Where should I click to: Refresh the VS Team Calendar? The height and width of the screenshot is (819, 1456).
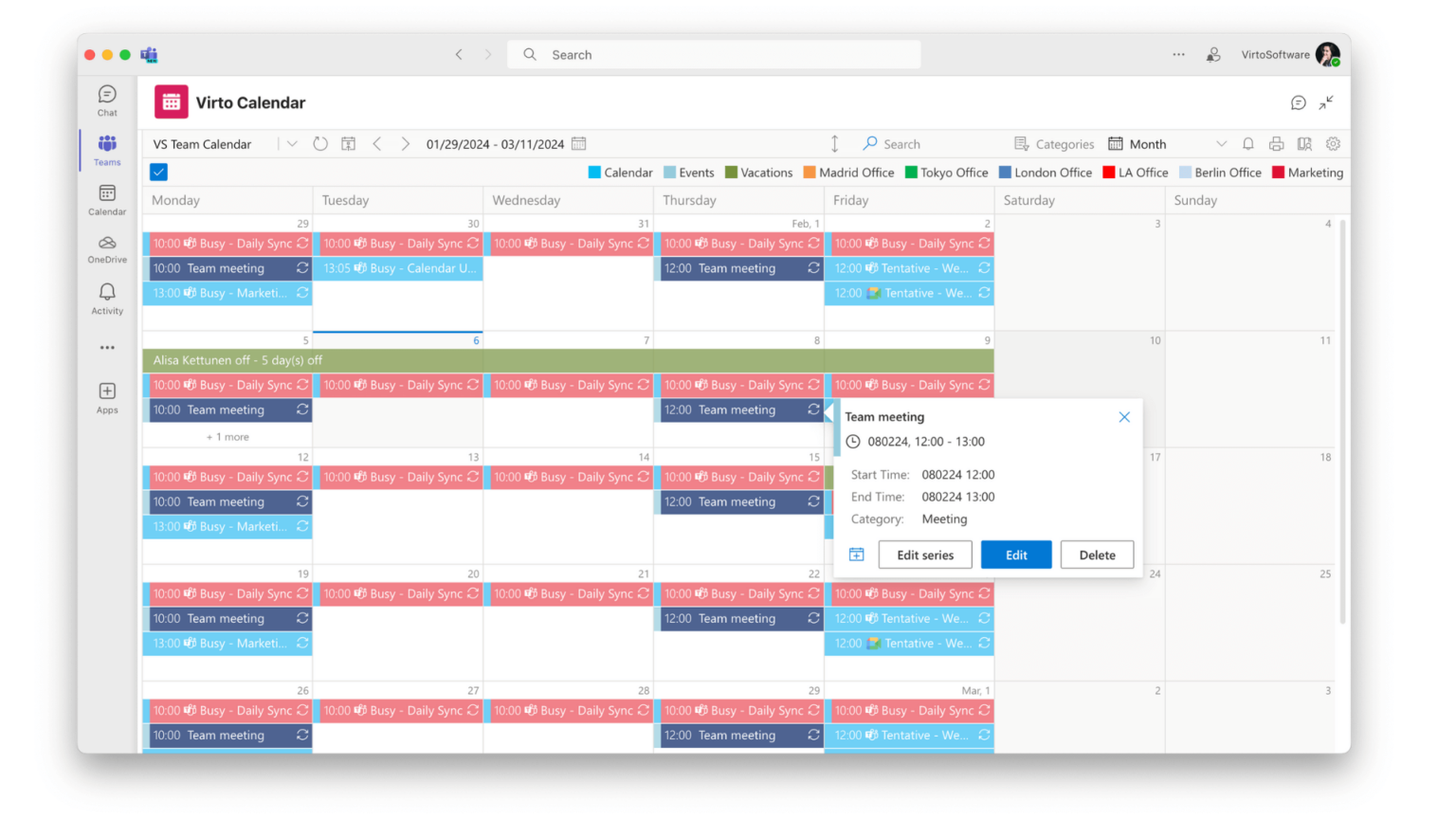(x=320, y=143)
